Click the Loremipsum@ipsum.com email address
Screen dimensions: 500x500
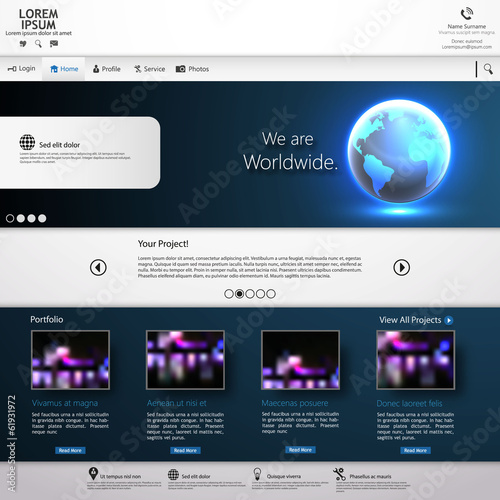[x=467, y=47]
